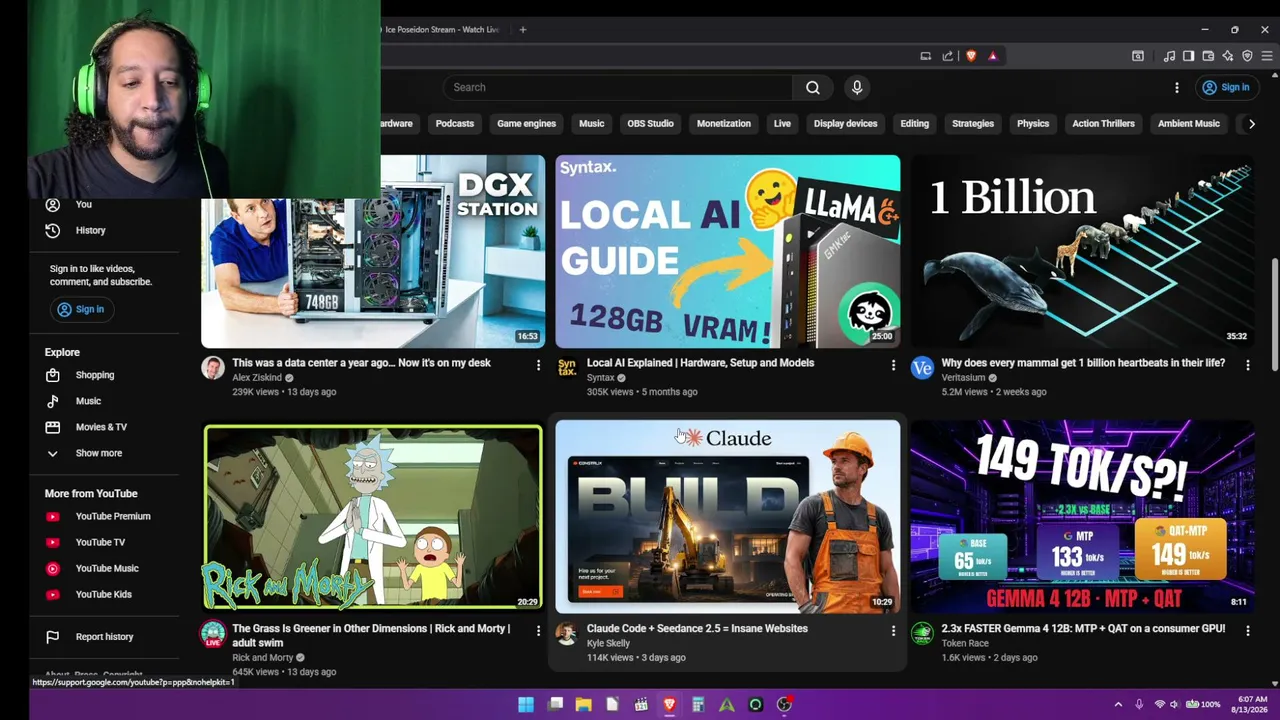This screenshot has width=1280, height=720.
Task: Open the Shopping icon in Explore
Action: coord(53,375)
